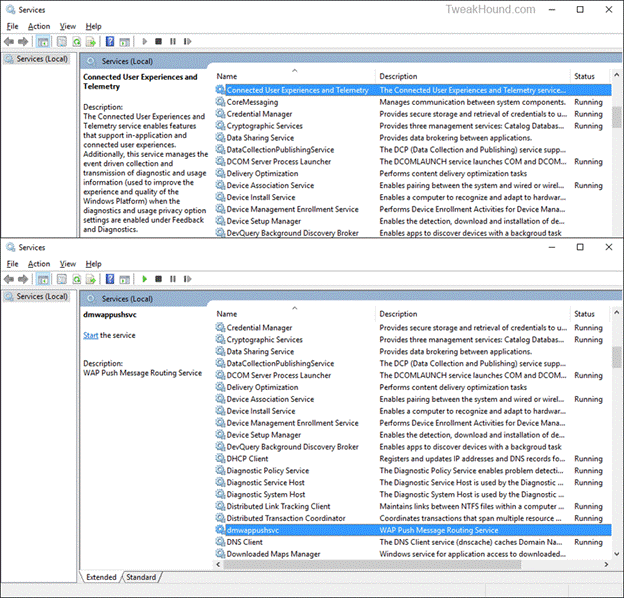Click Restart Service icon in top window toolbar
Image resolution: width=624 pixels, height=598 pixels.
tap(187, 41)
